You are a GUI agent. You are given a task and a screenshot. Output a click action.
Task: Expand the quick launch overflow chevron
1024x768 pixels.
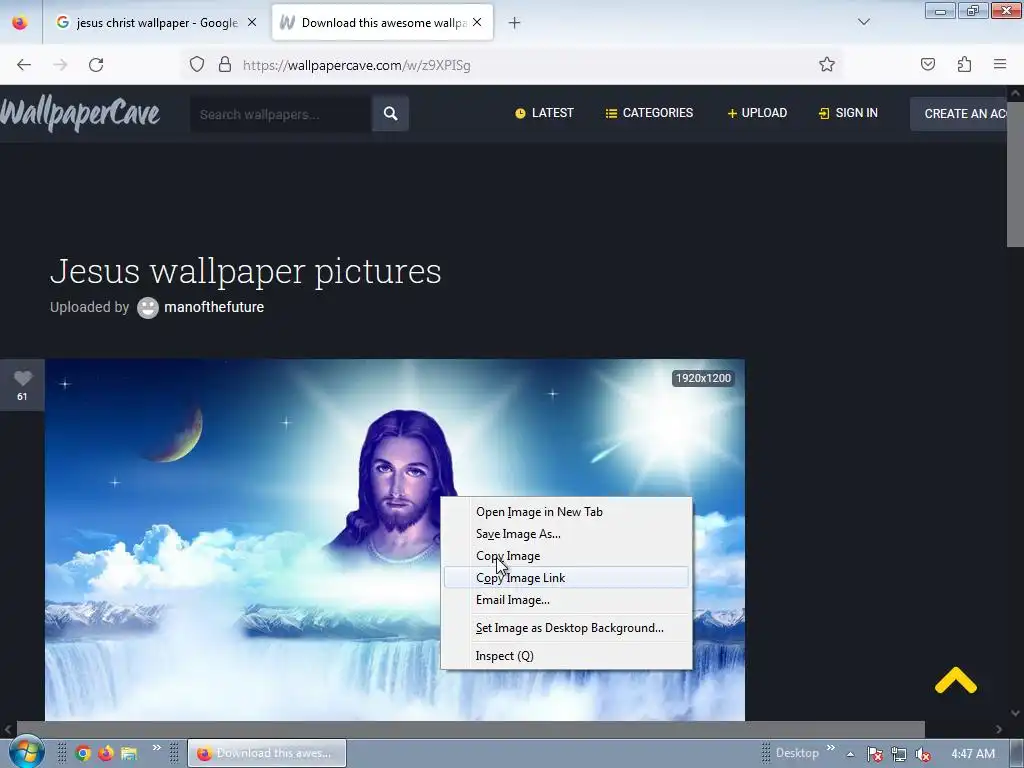pos(157,748)
